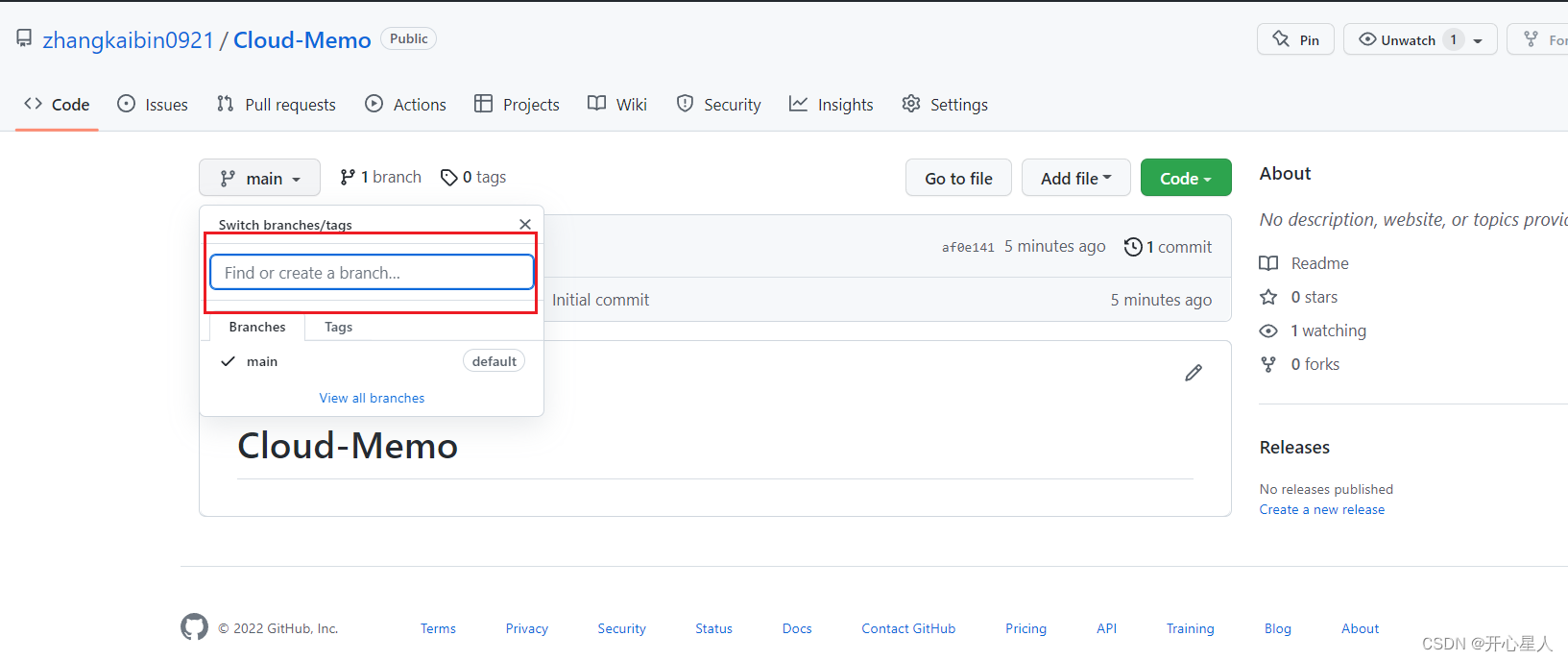
Task: Switch to Tags tab in popup
Action: (x=338, y=327)
